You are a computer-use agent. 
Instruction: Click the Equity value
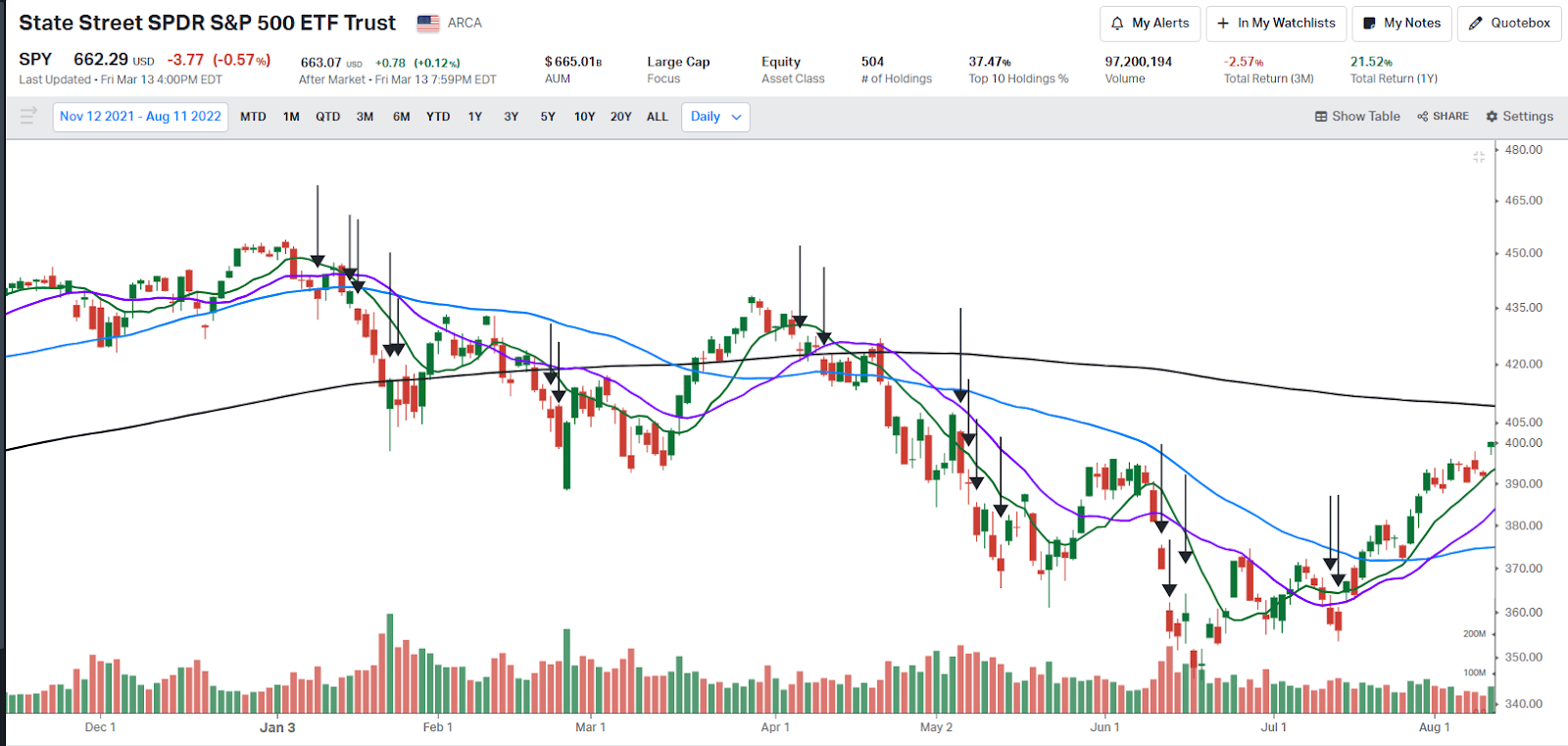[781, 62]
